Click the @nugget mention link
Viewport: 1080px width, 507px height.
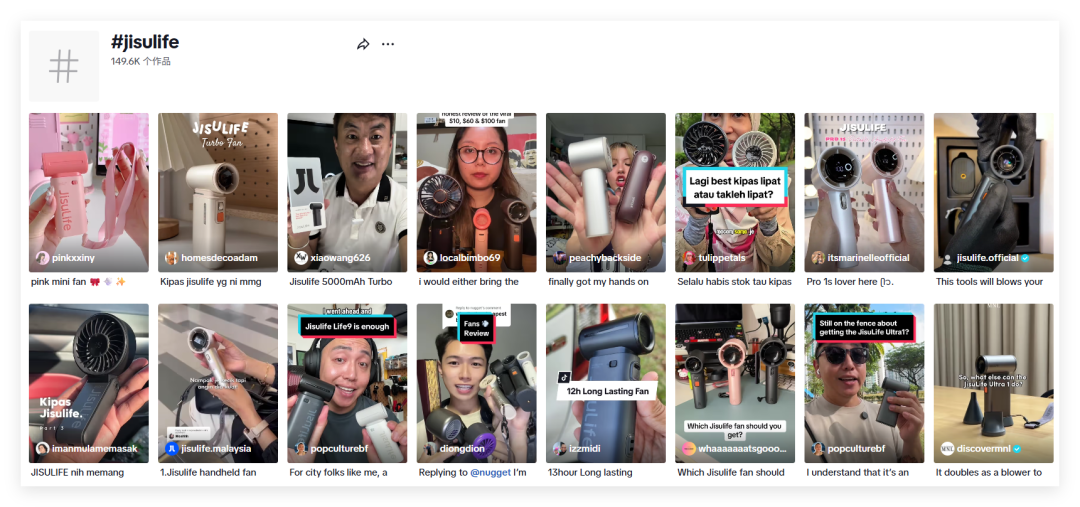[x=490, y=473]
